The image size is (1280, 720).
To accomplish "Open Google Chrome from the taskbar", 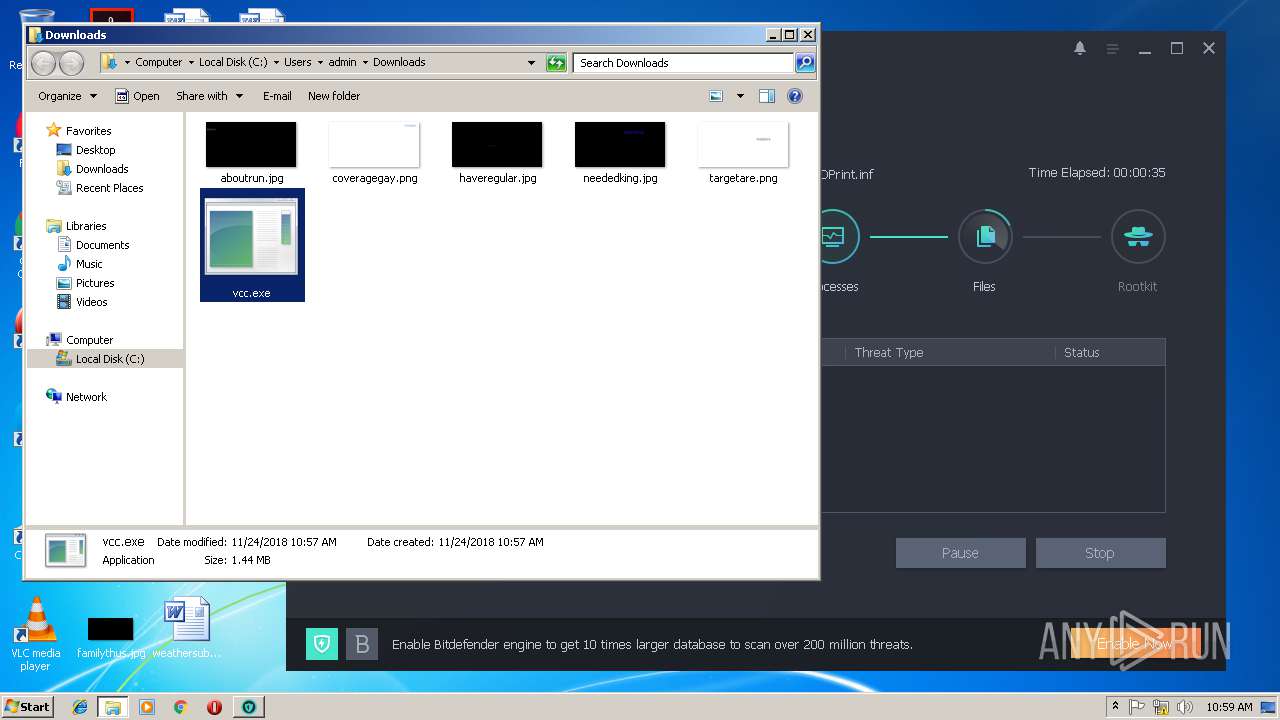I will tap(180, 707).
